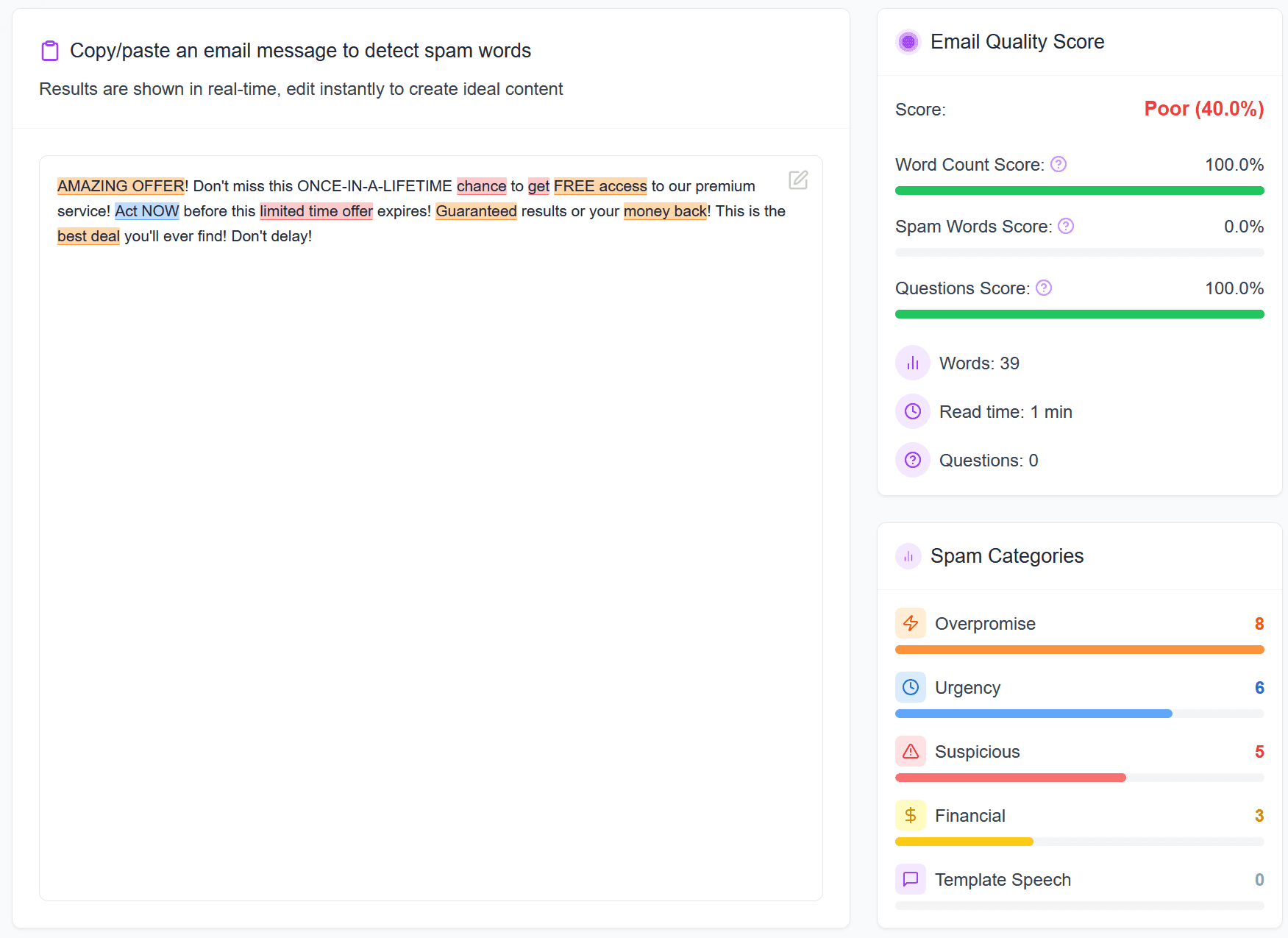The width and height of the screenshot is (1288, 938).
Task: Click the highlighted phrase "AMAZING OFFER"
Action: (x=121, y=186)
